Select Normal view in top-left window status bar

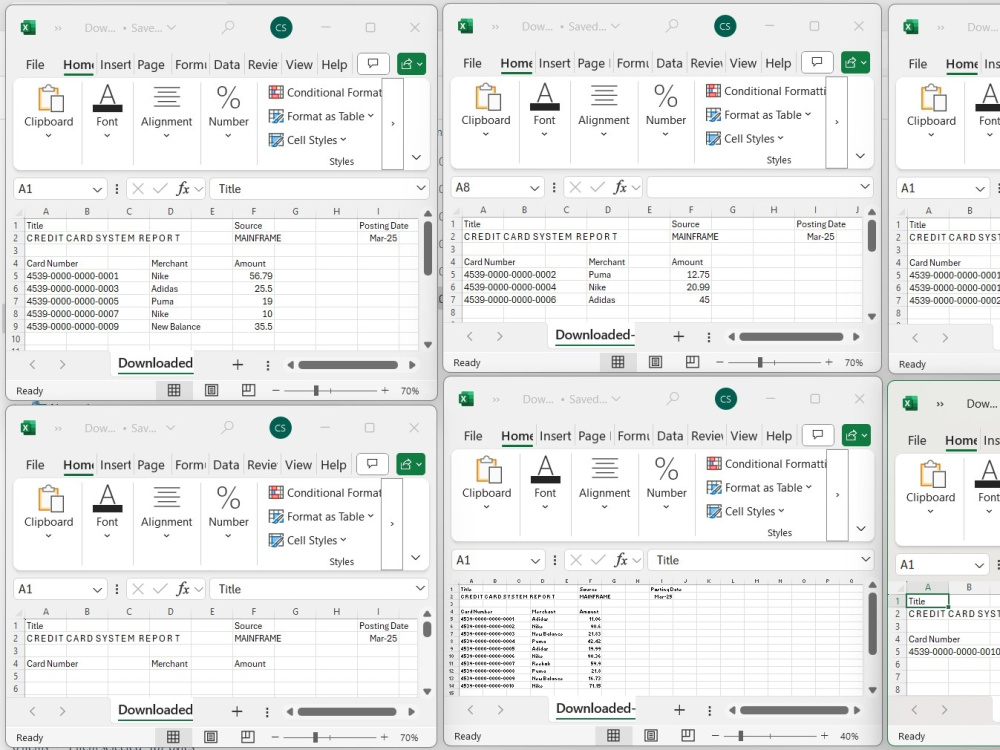[173, 390]
